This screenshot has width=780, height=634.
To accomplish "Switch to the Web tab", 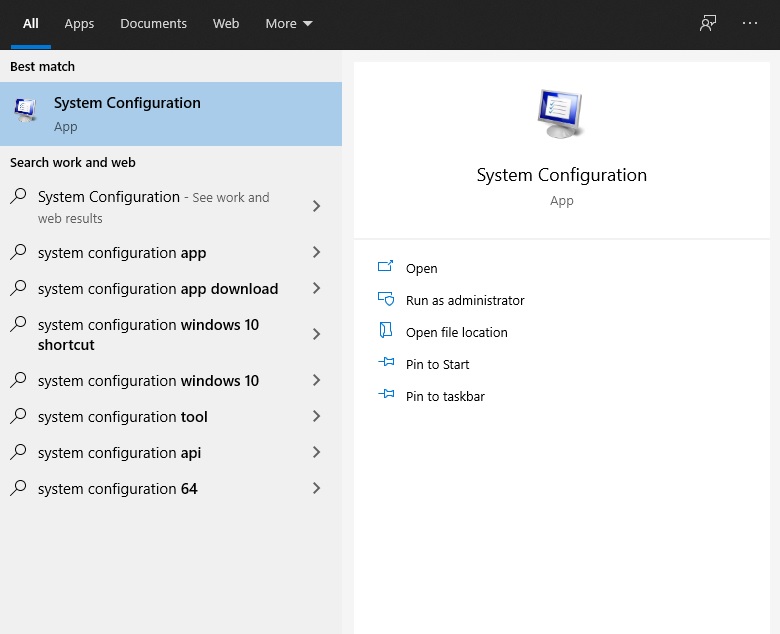I will tap(226, 23).
